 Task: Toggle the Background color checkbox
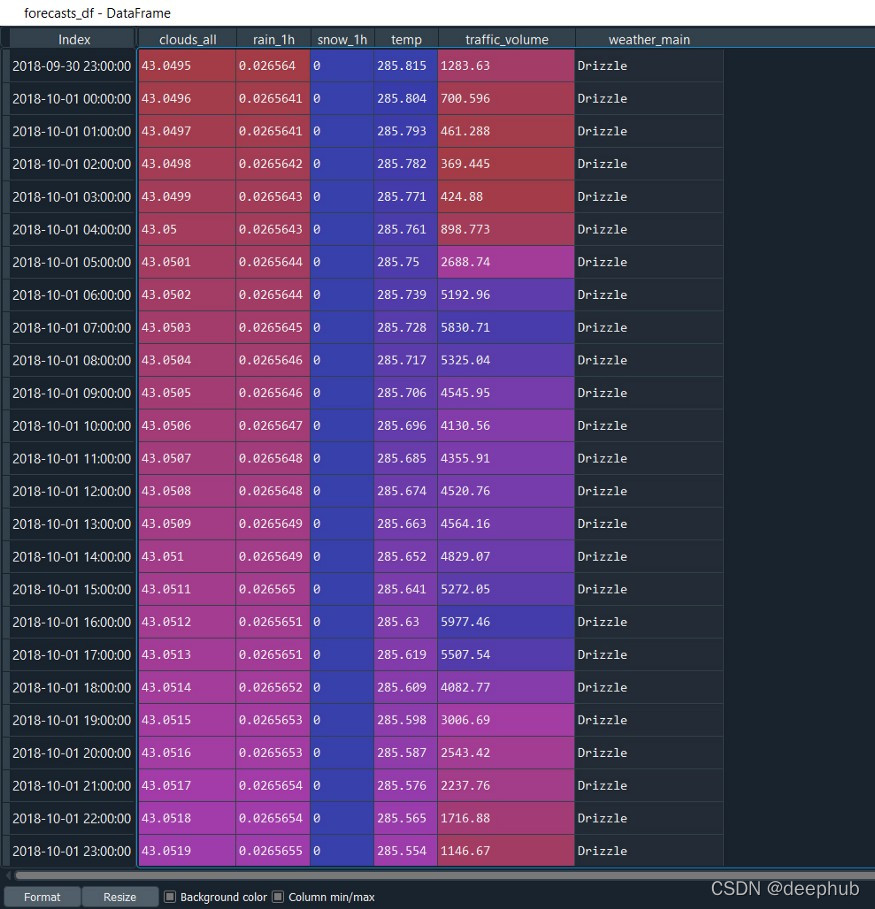pos(170,897)
